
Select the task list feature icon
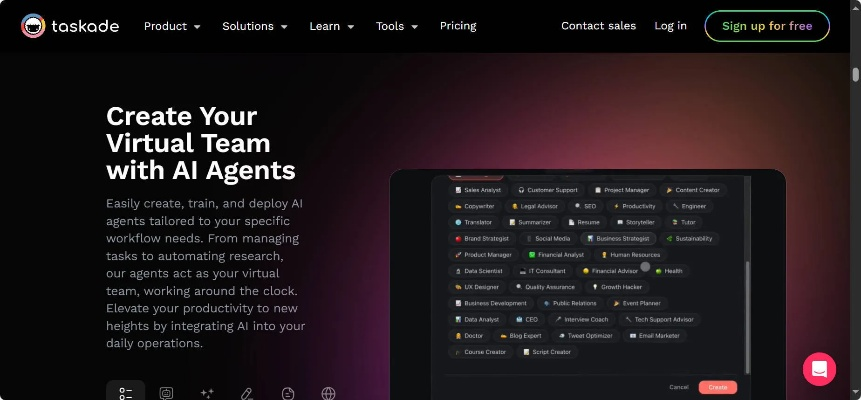tap(126, 393)
